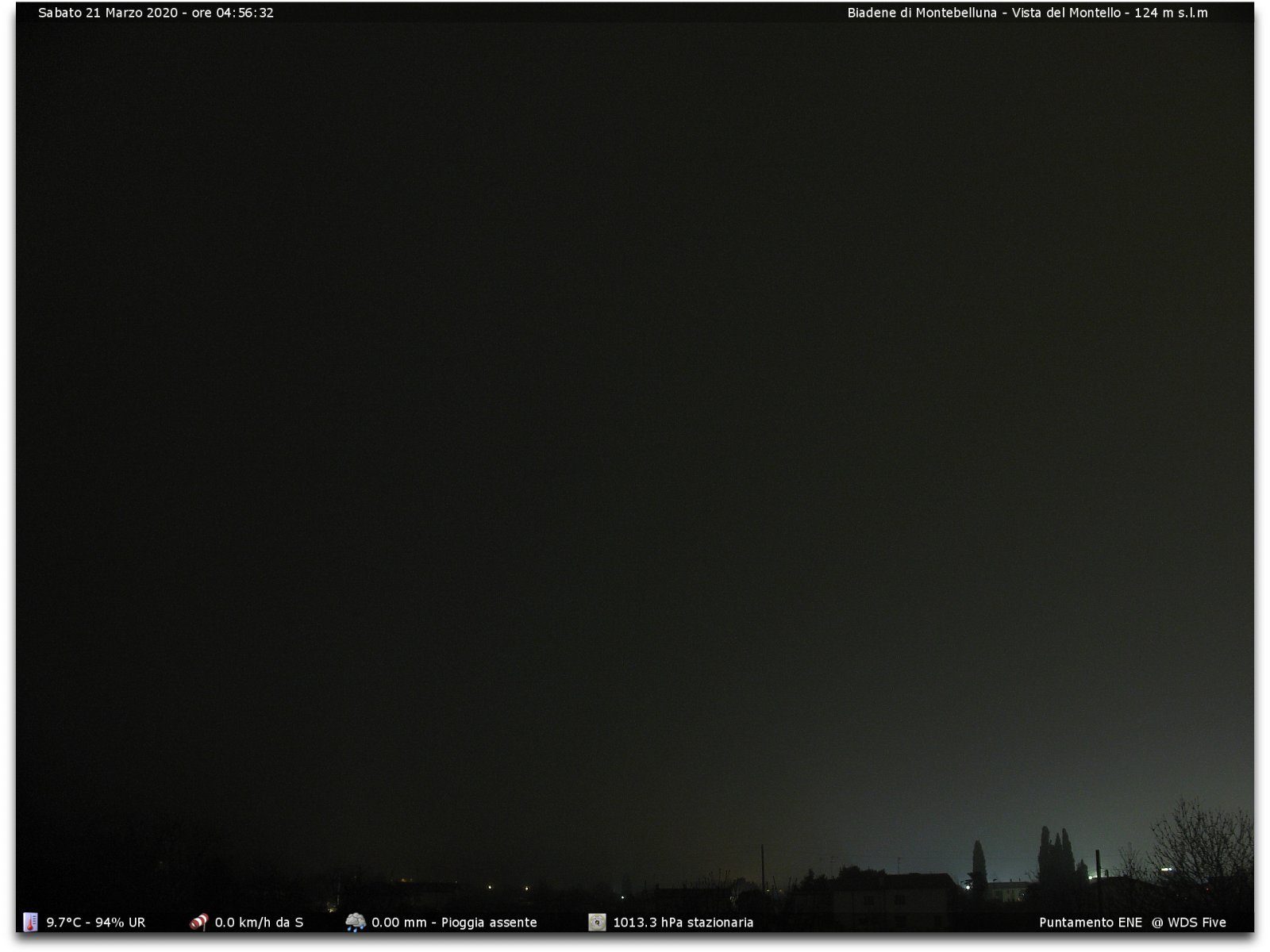Image resolution: width=1270 pixels, height=952 pixels.
Task: Select the time stamp 'ore 04:56:32'
Action: (233, 13)
